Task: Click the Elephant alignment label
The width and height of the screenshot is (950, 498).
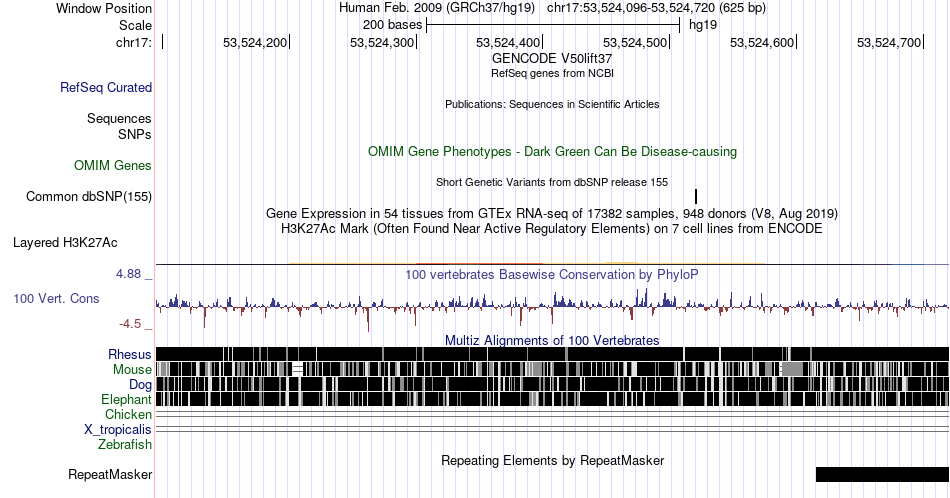Action: coord(126,399)
